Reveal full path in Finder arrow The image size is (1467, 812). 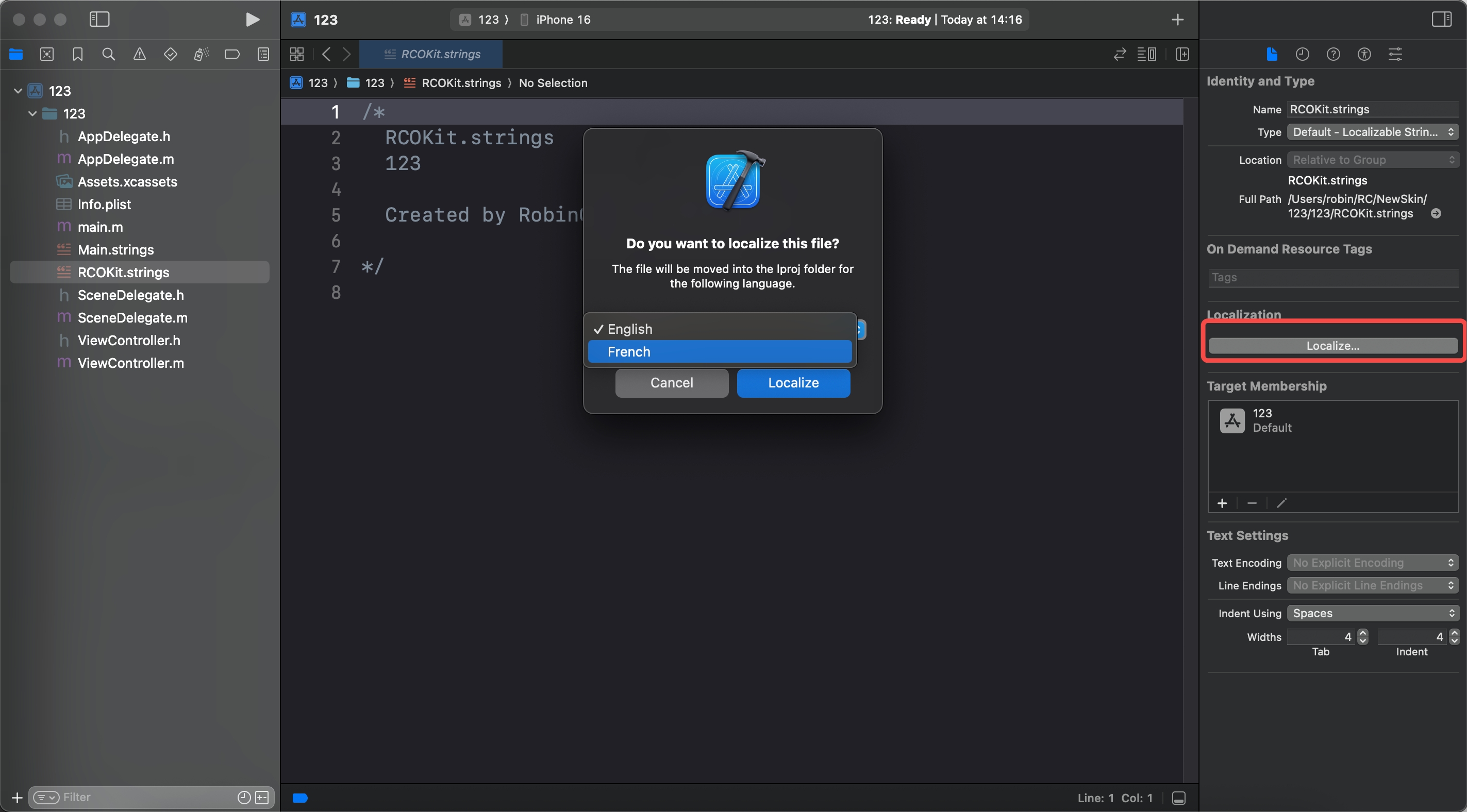pos(1436,213)
